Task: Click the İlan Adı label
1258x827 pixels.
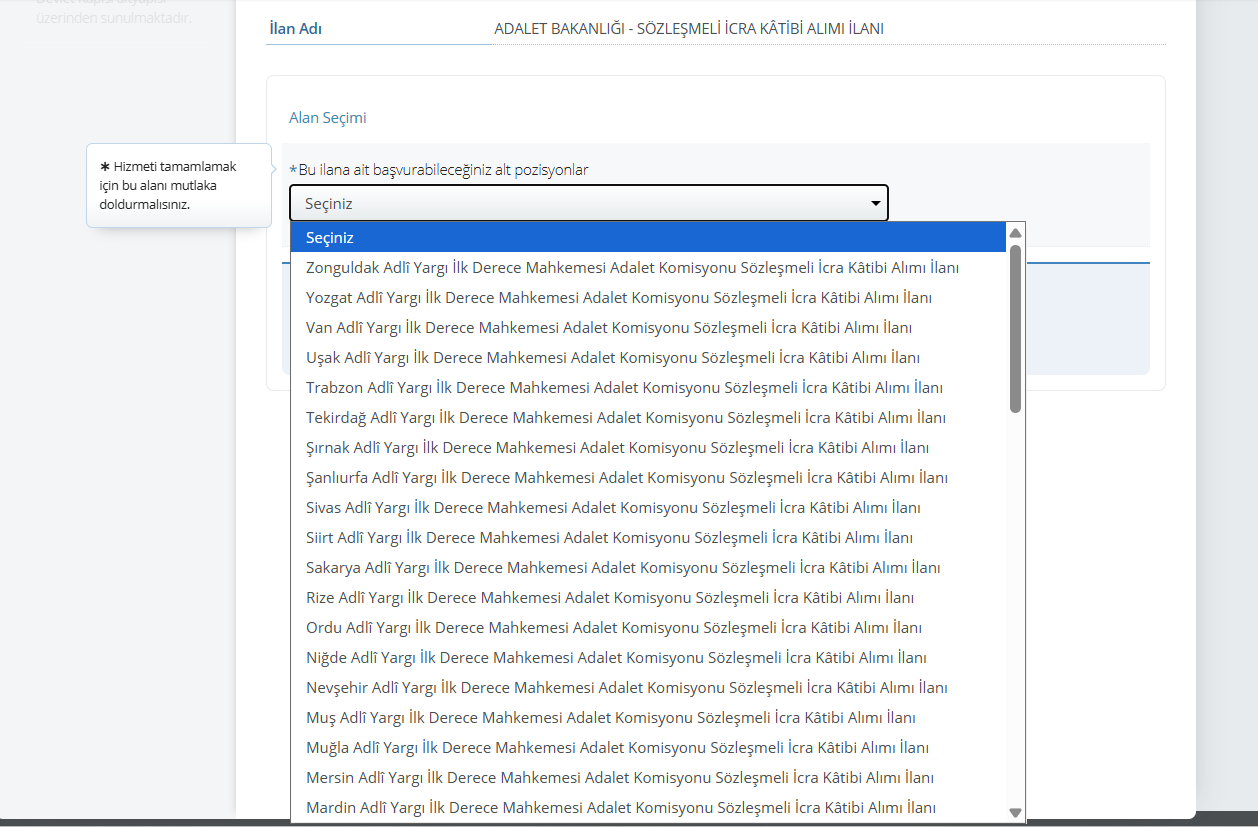Action: coord(296,29)
